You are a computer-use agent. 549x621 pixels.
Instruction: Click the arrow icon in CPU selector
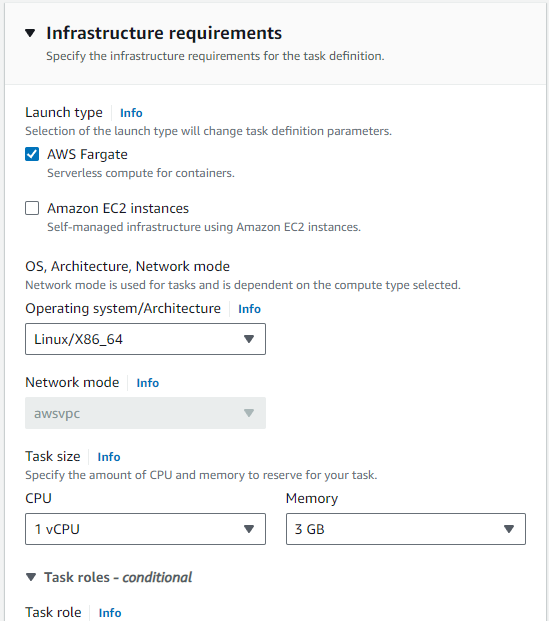coord(249,529)
